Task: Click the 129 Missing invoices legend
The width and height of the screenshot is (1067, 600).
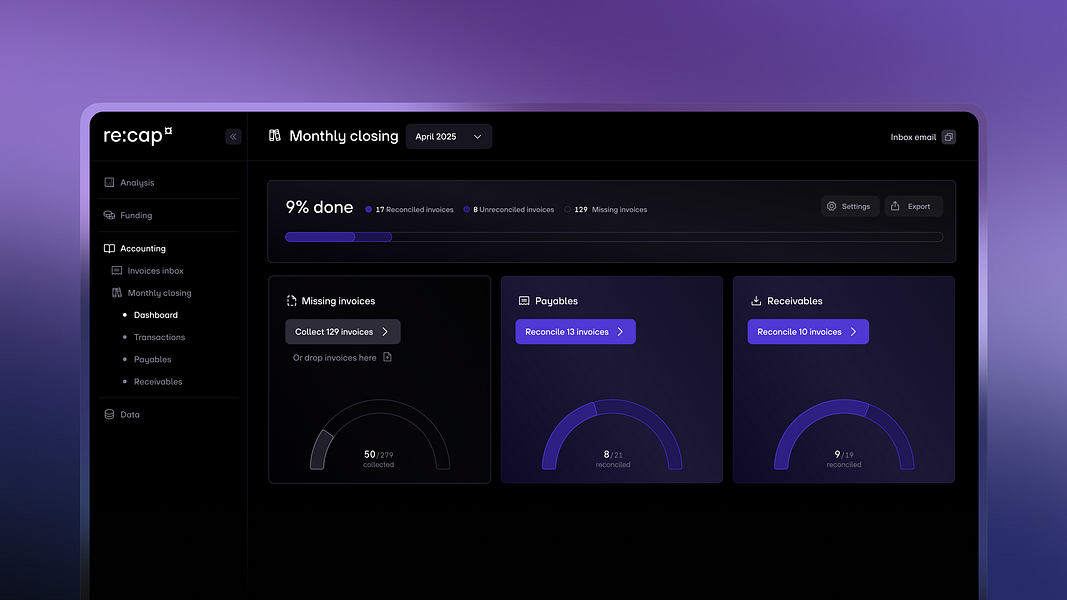Action: tap(606, 210)
